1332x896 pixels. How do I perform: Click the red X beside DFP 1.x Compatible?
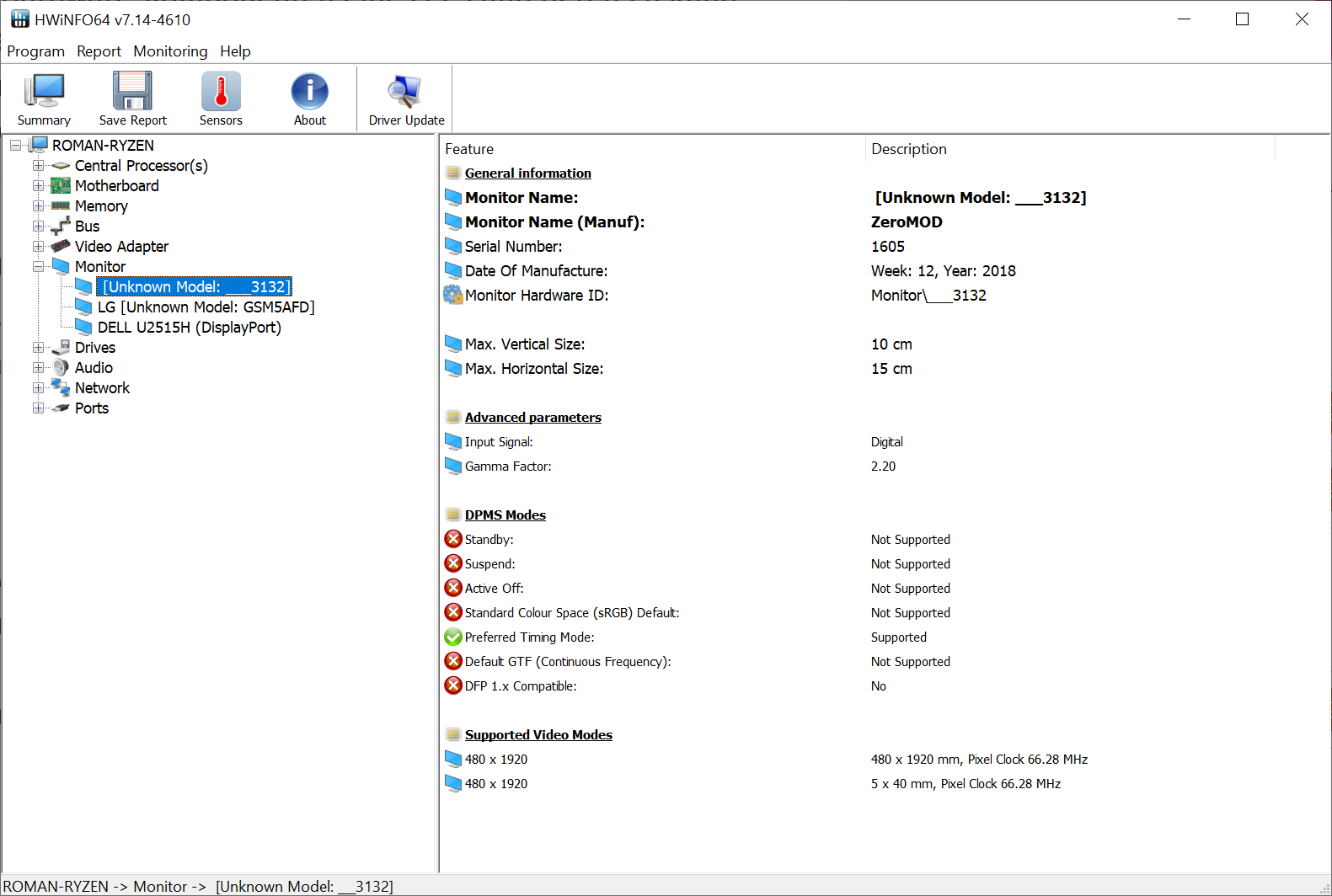click(453, 685)
